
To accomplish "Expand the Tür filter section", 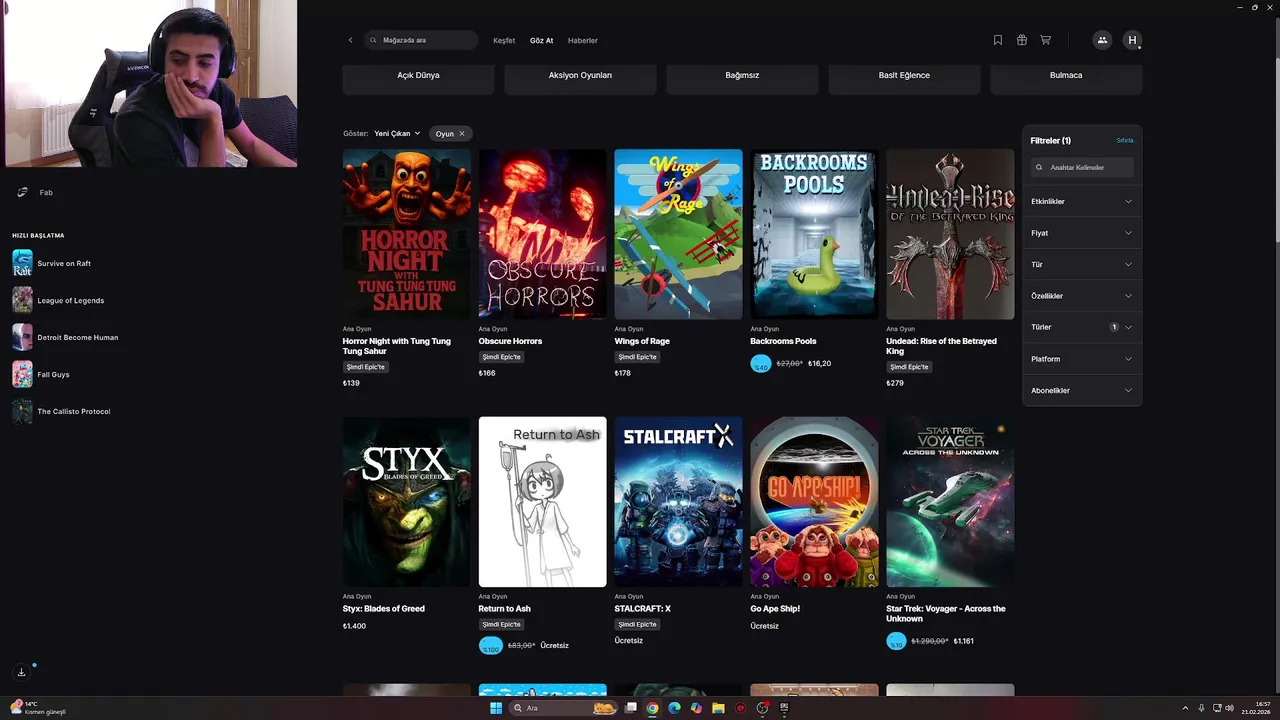I will click(1082, 265).
